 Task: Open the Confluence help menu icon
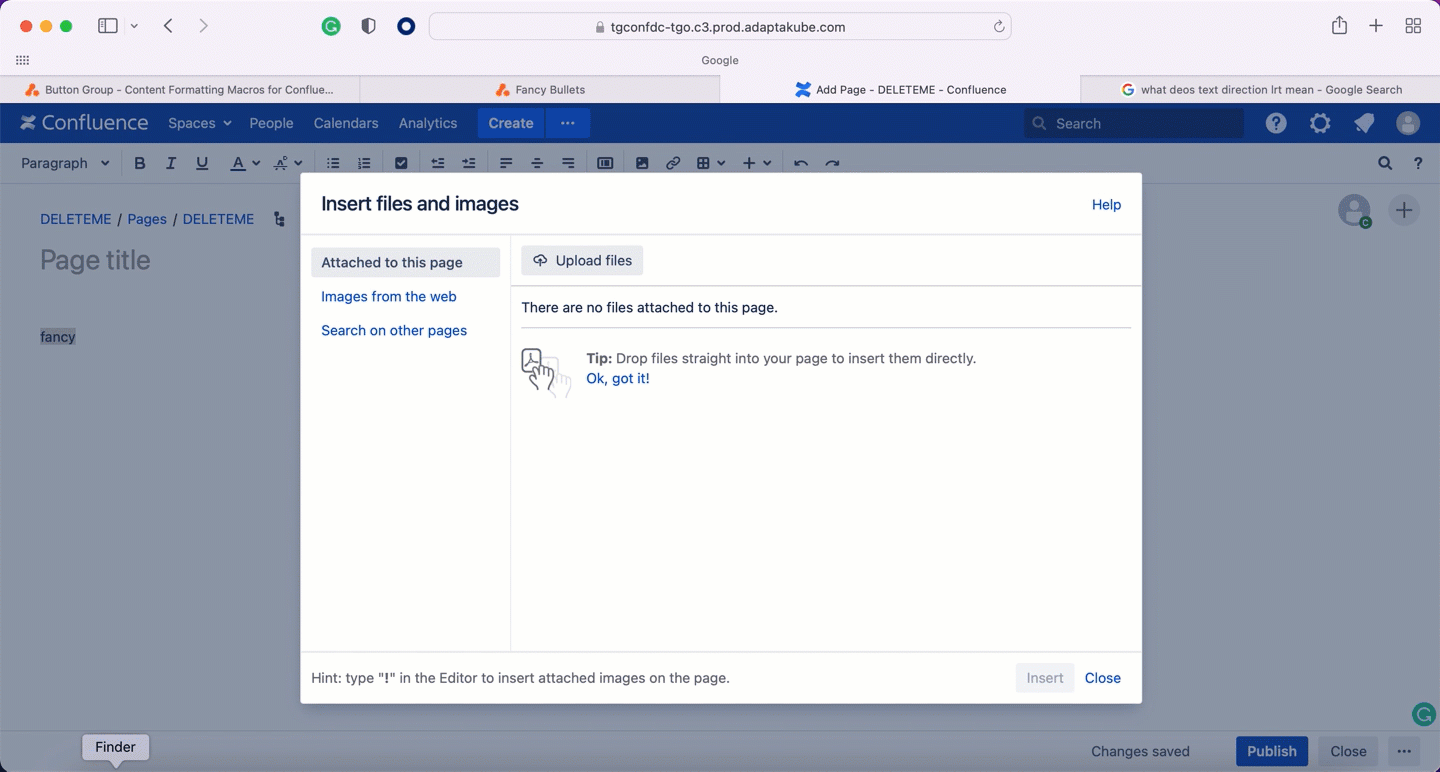pos(1276,123)
